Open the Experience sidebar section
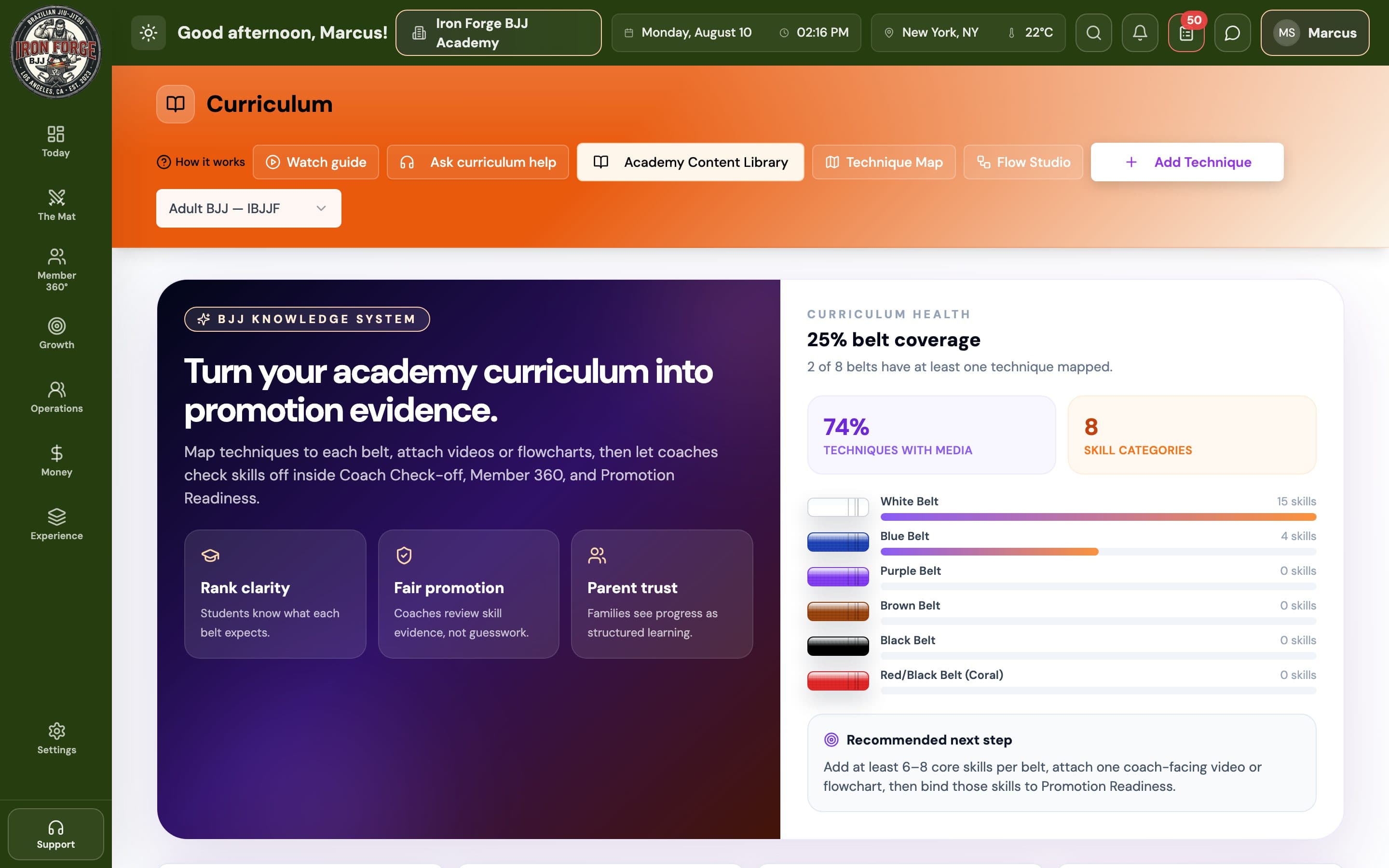 (55, 524)
